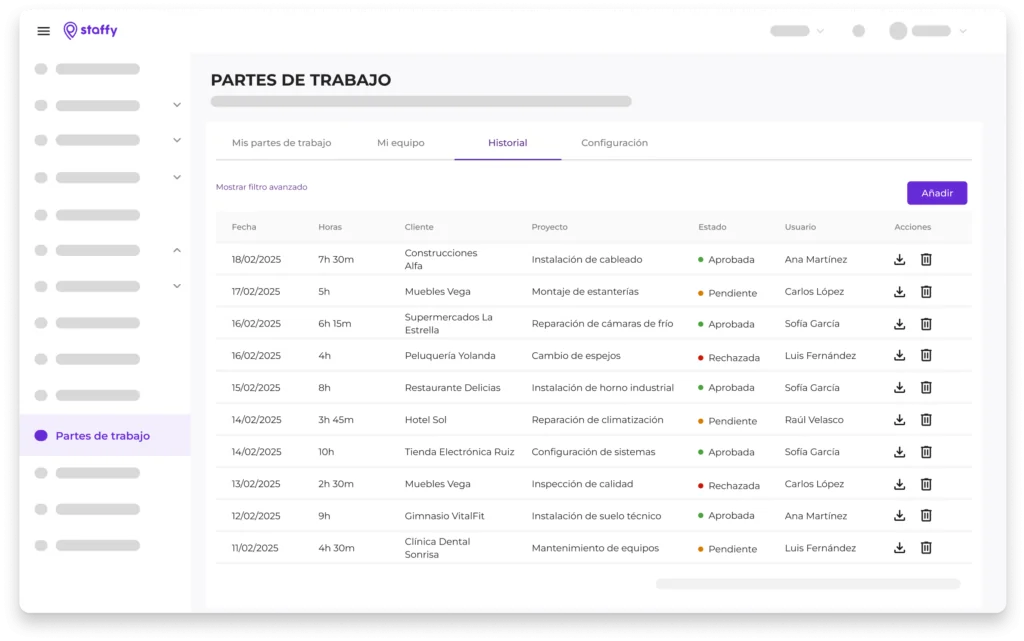Viewport: 1024px width, 641px height.
Task: Open the hamburger menu
Action: tap(43, 31)
